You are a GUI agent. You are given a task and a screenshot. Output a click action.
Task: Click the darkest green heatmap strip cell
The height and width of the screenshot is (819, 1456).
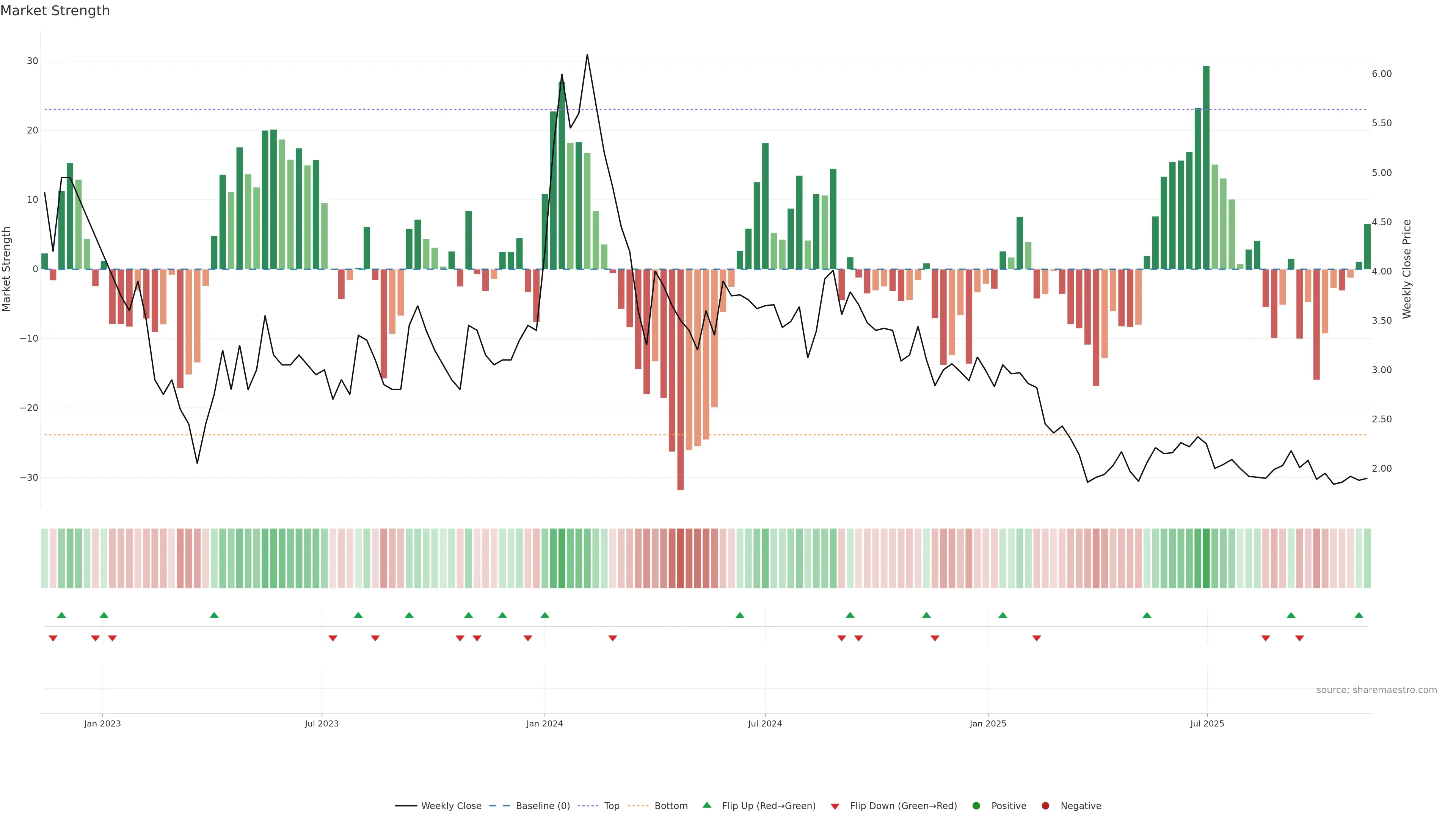1206,559
